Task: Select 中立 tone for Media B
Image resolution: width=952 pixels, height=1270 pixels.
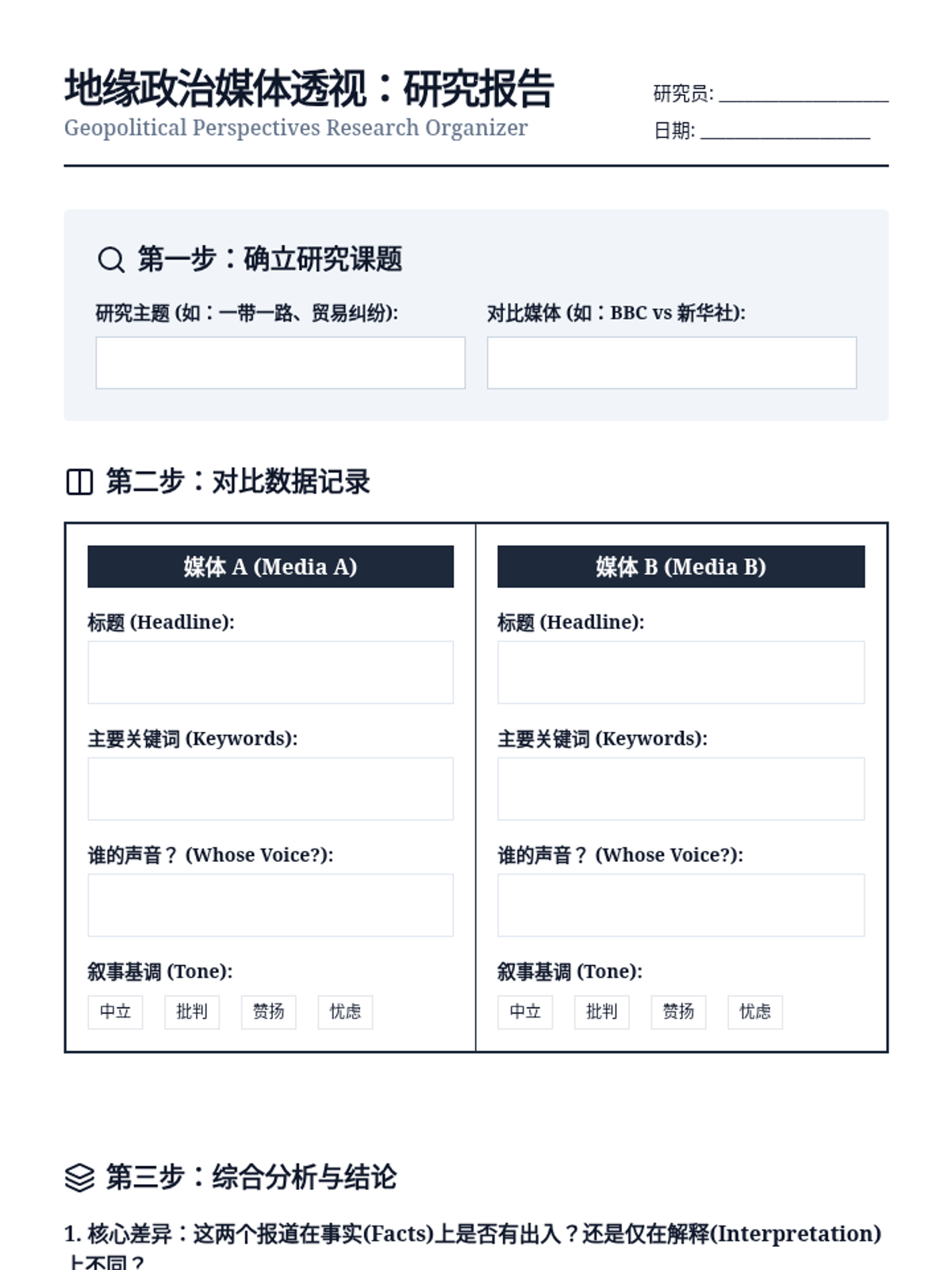Action: tap(525, 1012)
